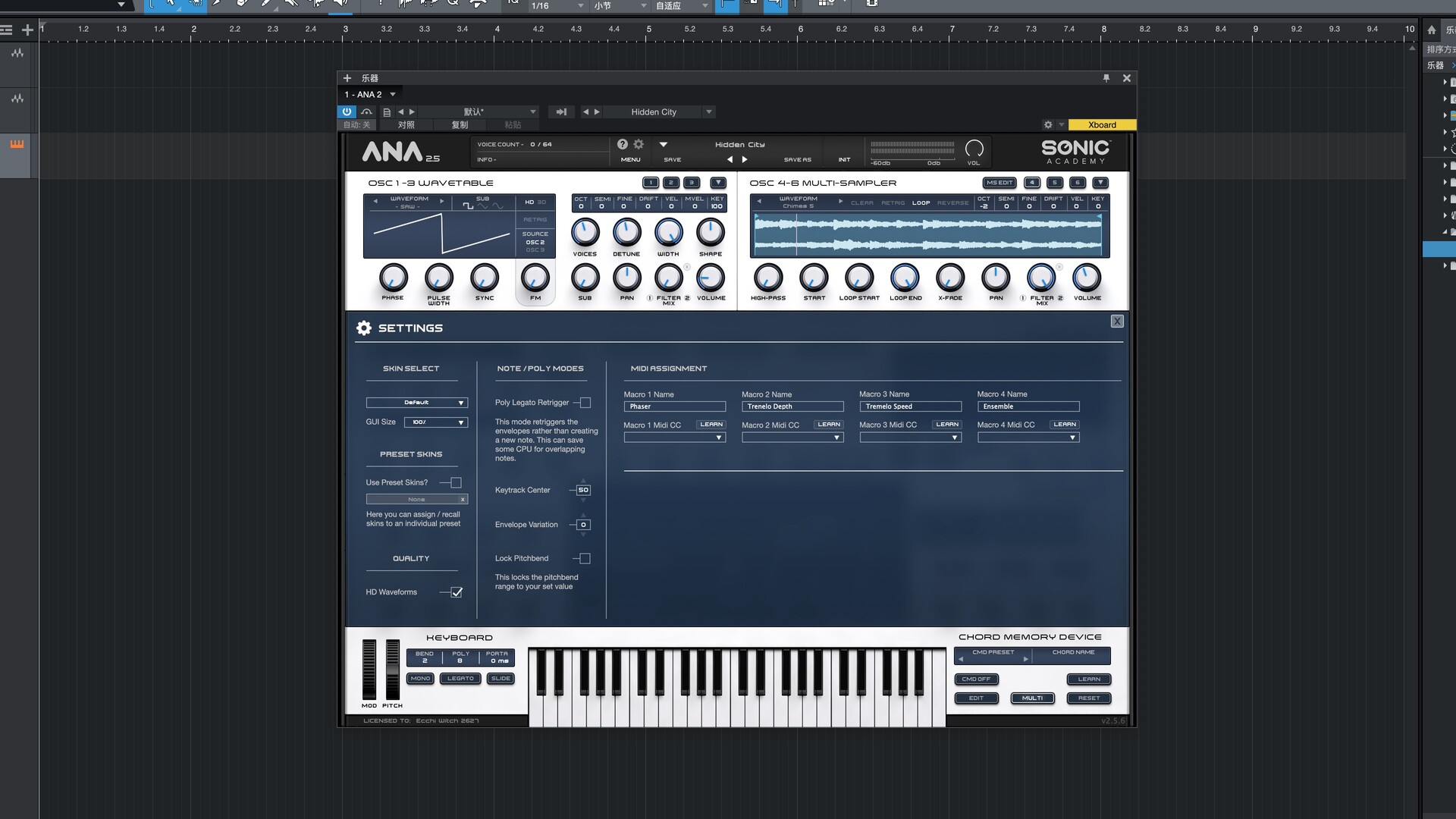Open Macro 2 Midi CC dropdown

(x=792, y=438)
